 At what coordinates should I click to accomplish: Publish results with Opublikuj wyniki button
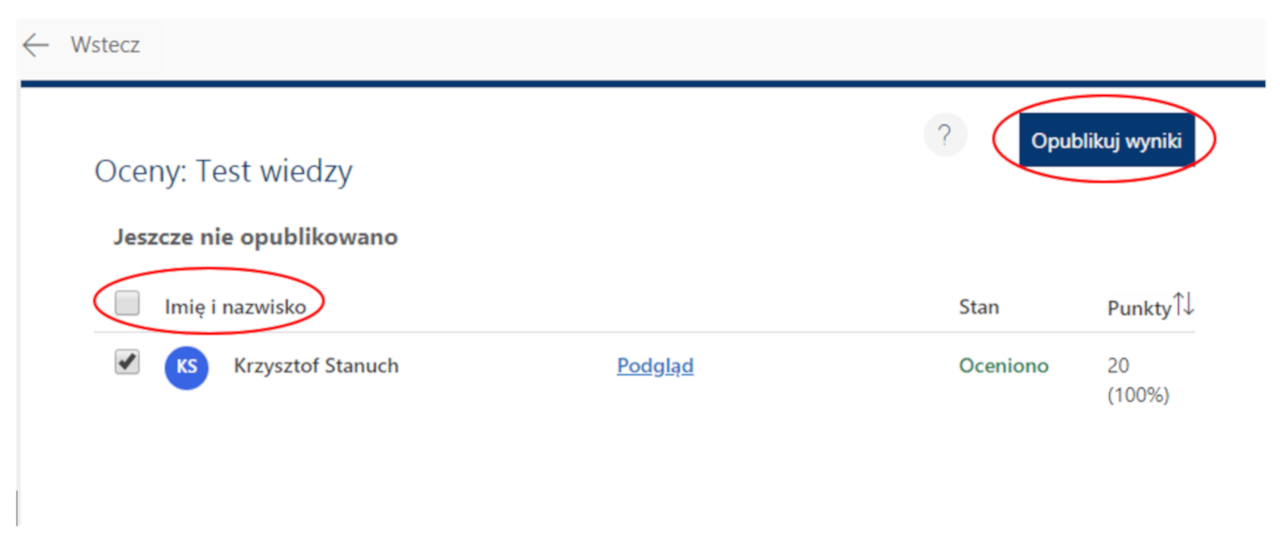tap(1107, 141)
